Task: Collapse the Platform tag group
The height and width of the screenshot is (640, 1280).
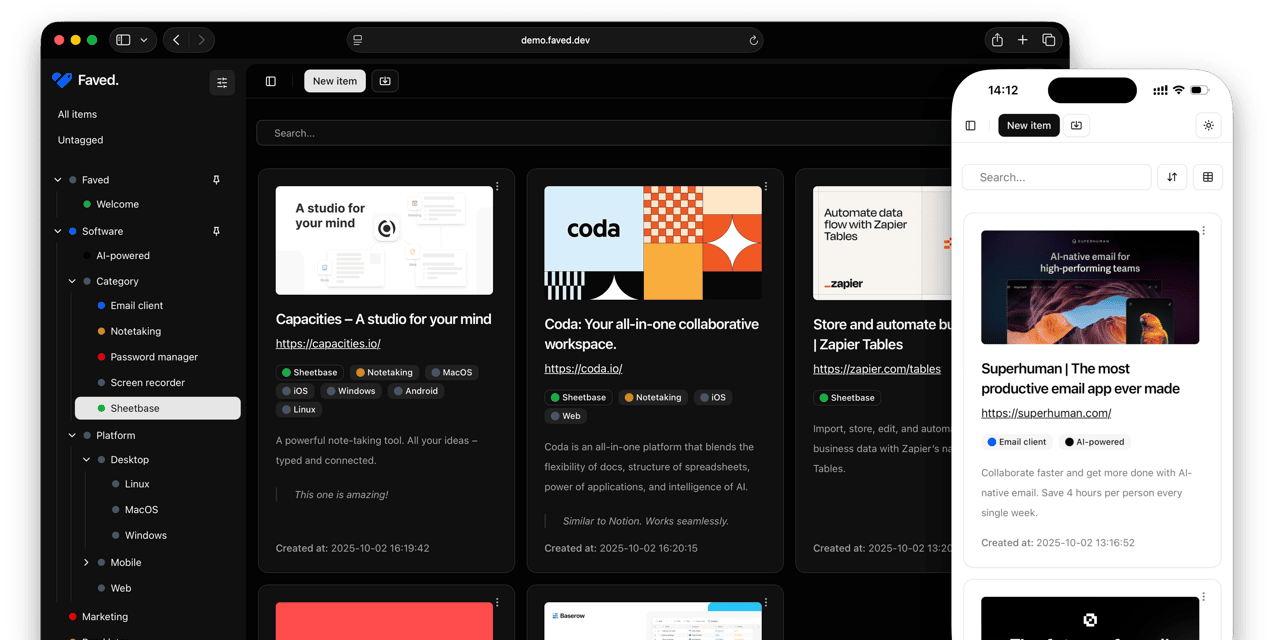Action: tap(72, 436)
